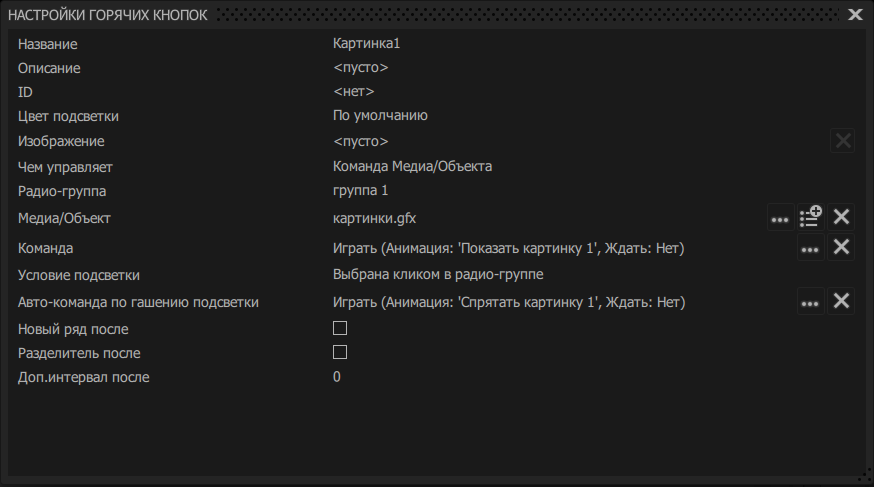Screen dimensions: 874x487
Task: Set the Доп.интервал после value field
Action: tap(337, 377)
